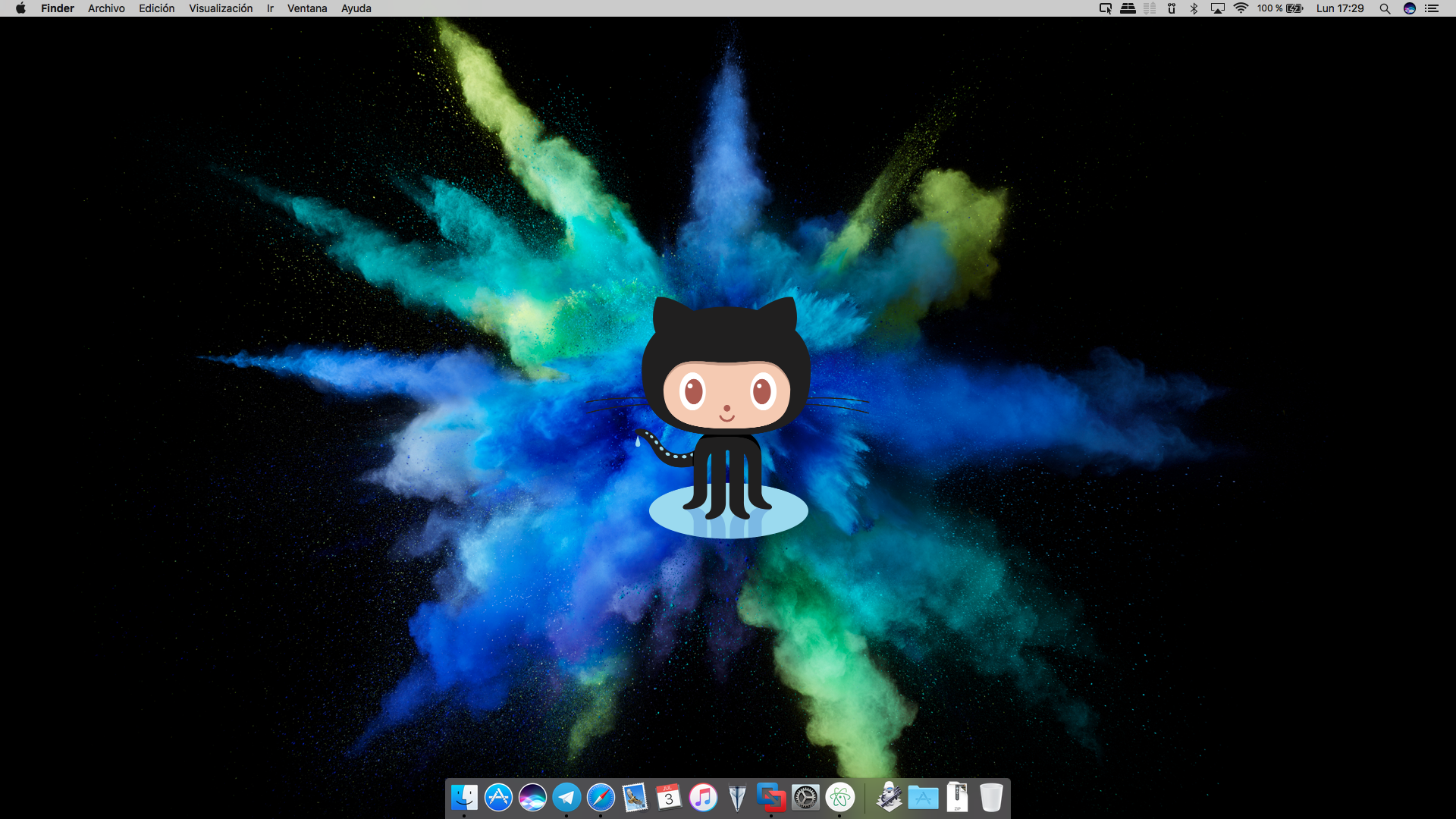Open the ZIP archive stack in dock
This screenshot has height=819, width=1456.
[x=957, y=797]
